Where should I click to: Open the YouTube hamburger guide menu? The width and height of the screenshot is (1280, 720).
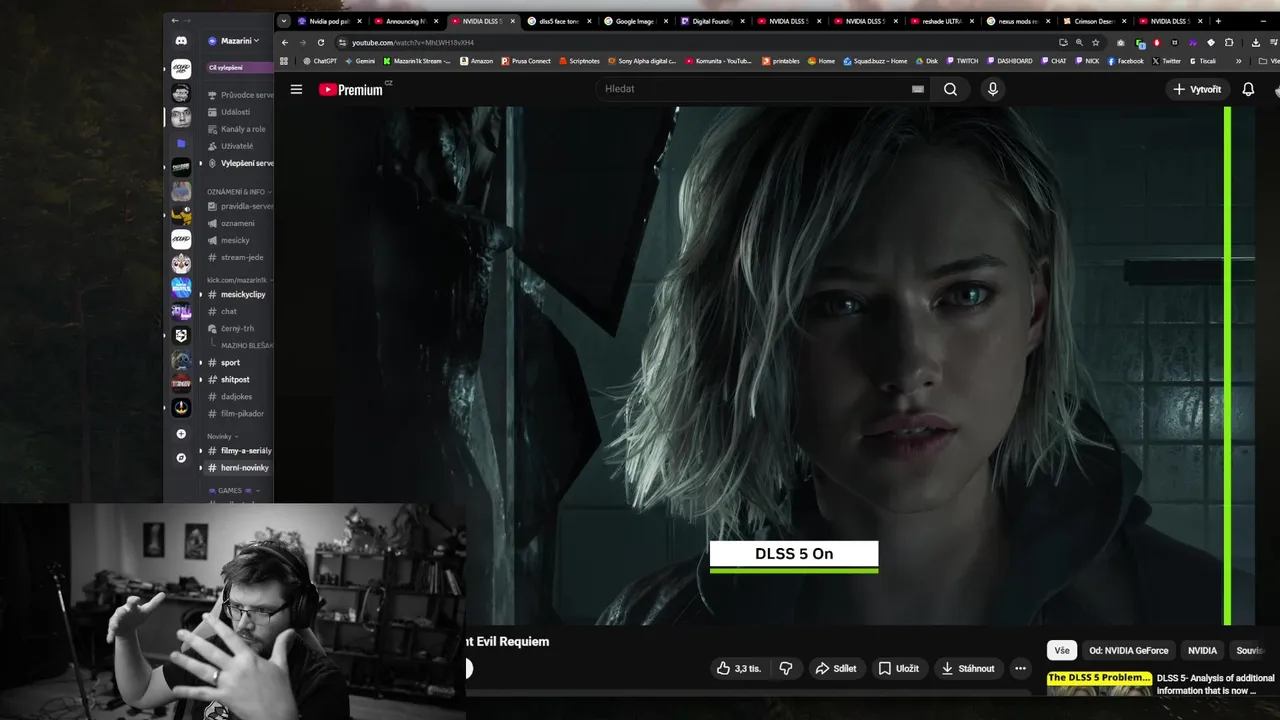(296, 89)
